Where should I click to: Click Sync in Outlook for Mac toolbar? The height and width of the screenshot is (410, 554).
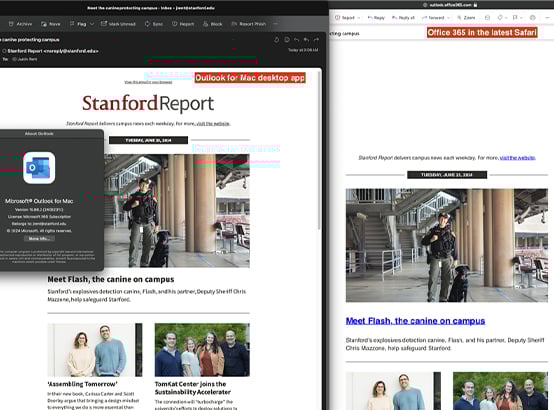coord(154,24)
